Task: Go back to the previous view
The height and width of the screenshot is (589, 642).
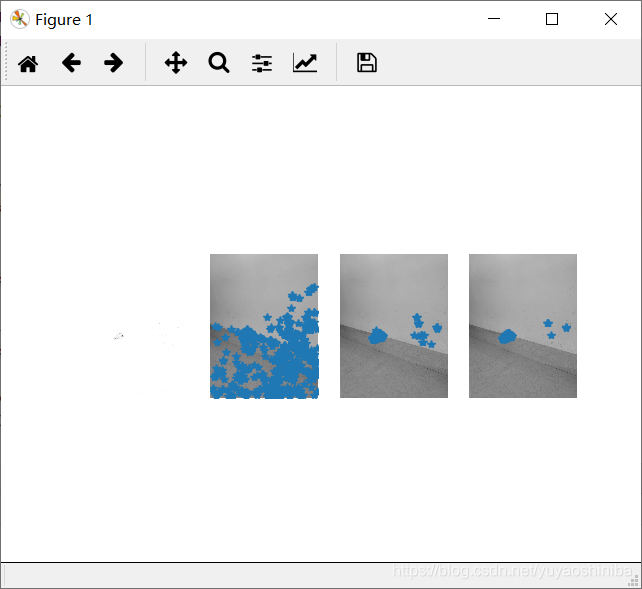Action: click(71, 63)
